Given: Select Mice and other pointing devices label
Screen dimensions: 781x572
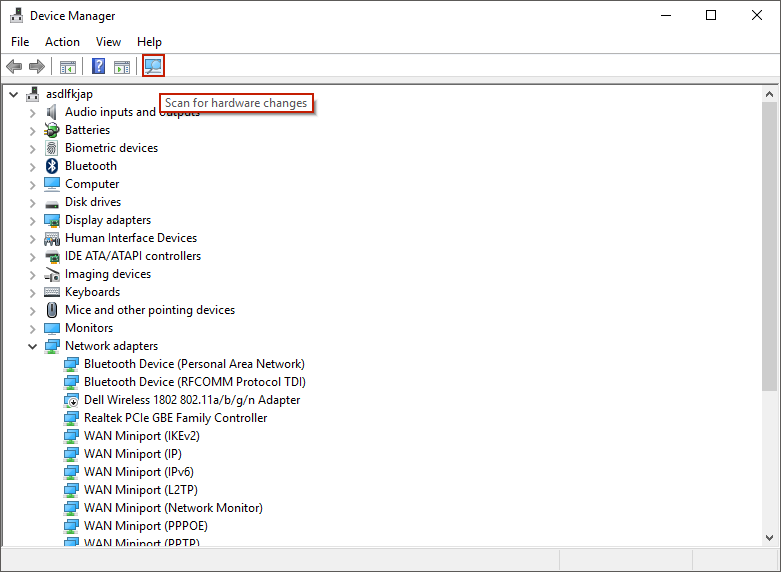Looking at the screenshot, I should tap(149, 310).
